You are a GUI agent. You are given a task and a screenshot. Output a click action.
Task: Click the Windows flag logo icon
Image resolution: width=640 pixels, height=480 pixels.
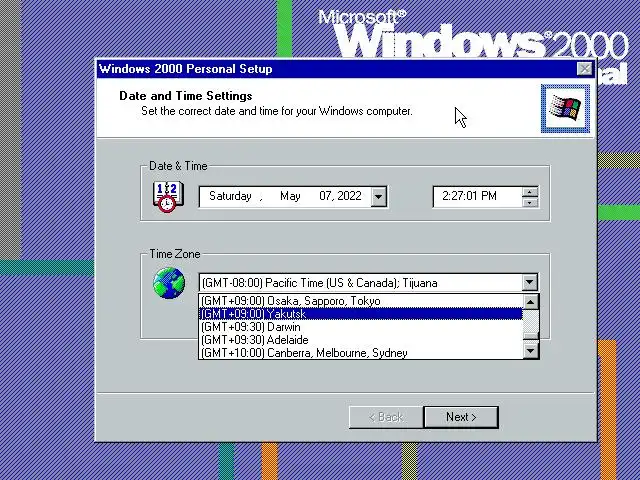[x=565, y=109]
